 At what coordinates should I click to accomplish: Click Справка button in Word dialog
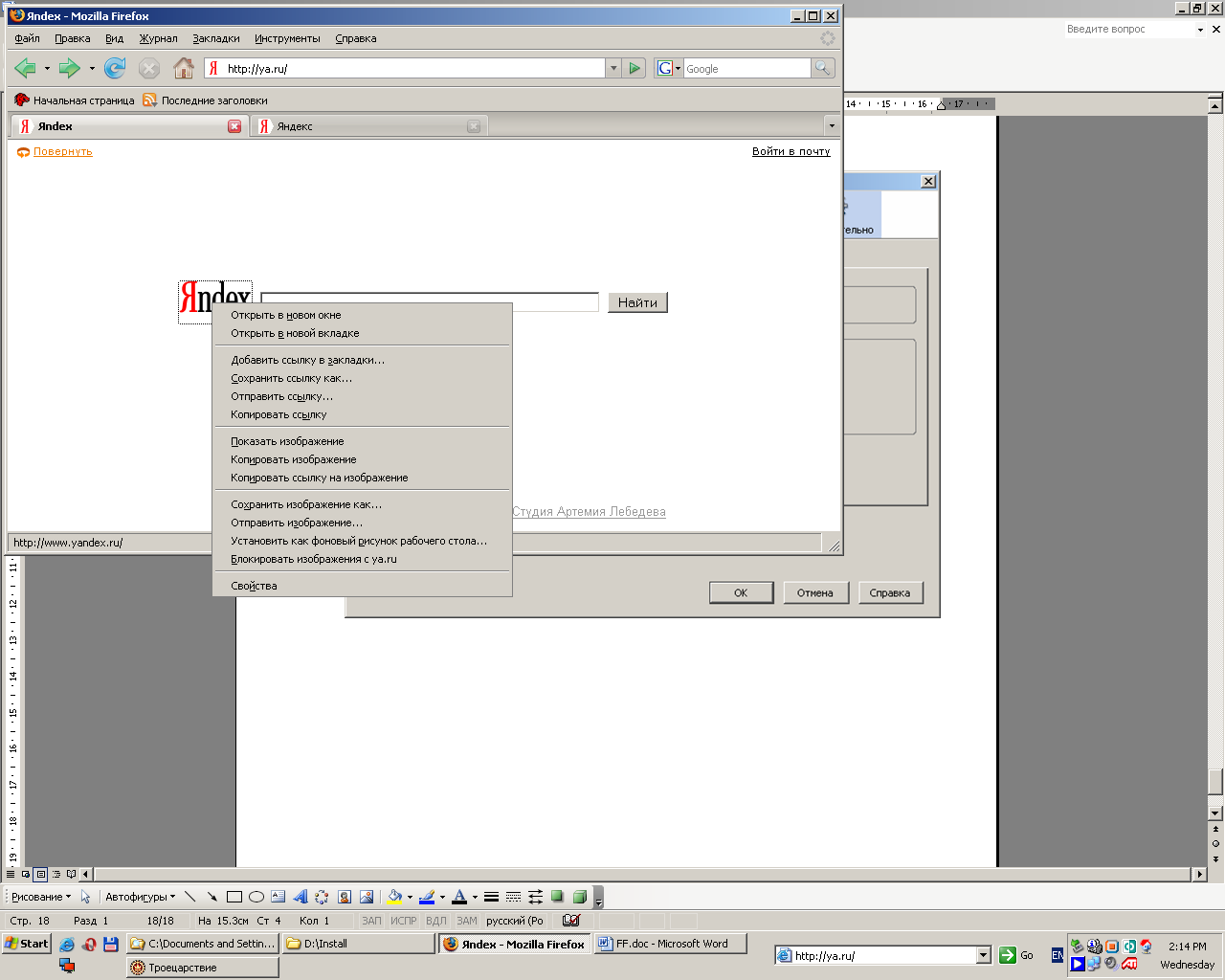coord(890,592)
